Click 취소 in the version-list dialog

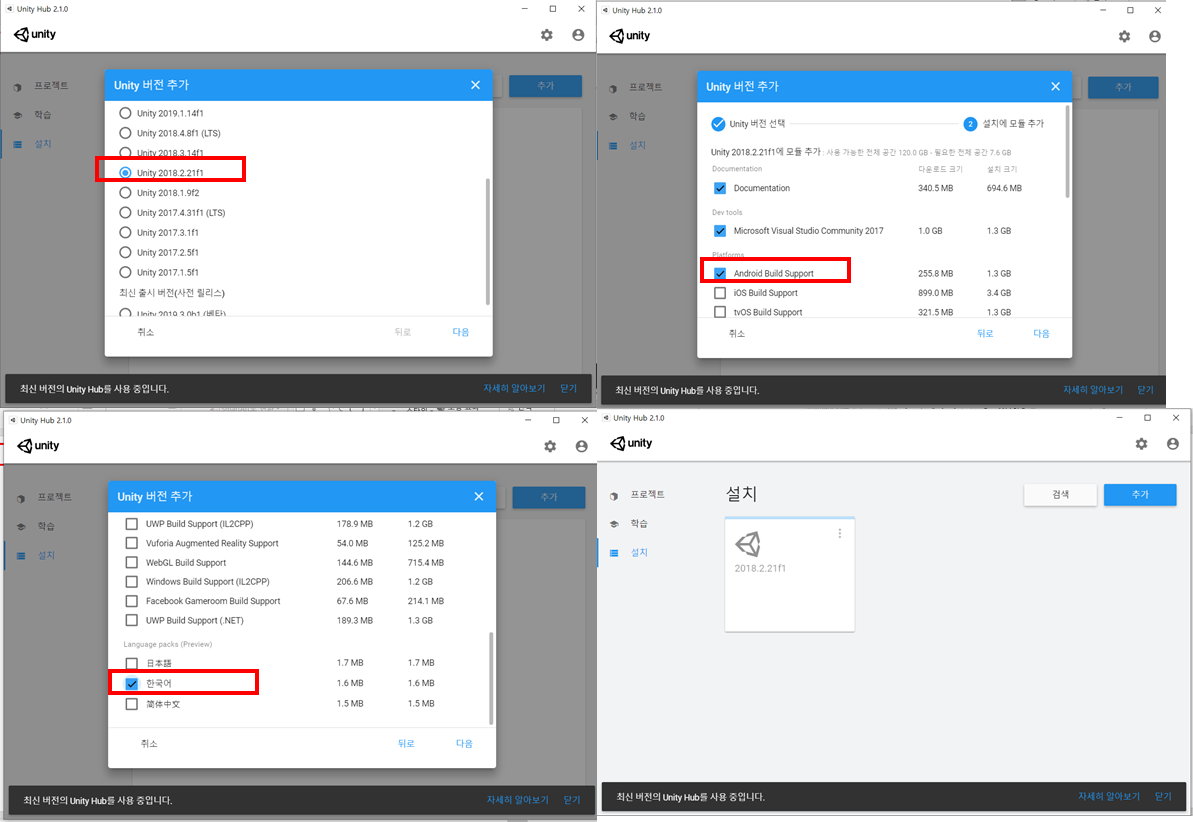(146, 332)
